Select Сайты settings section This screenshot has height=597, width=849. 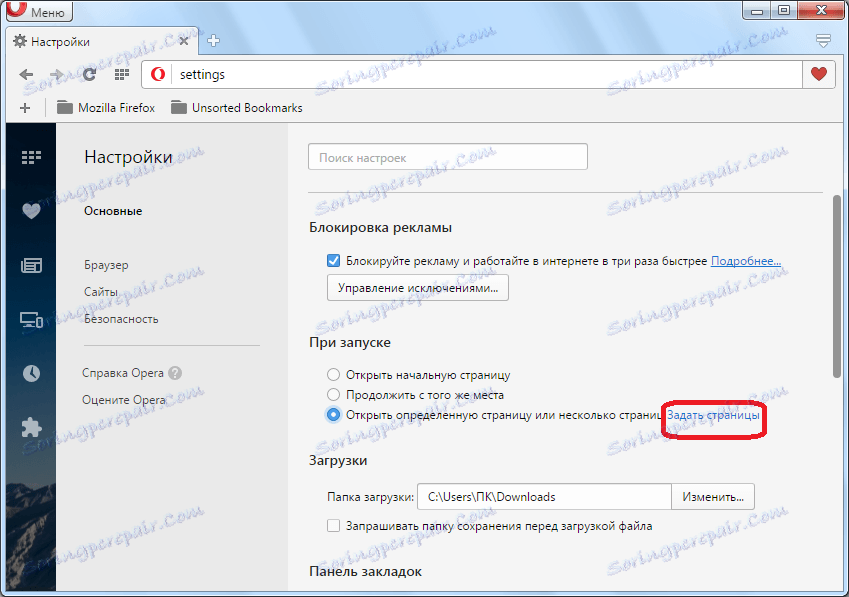pos(101,292)
